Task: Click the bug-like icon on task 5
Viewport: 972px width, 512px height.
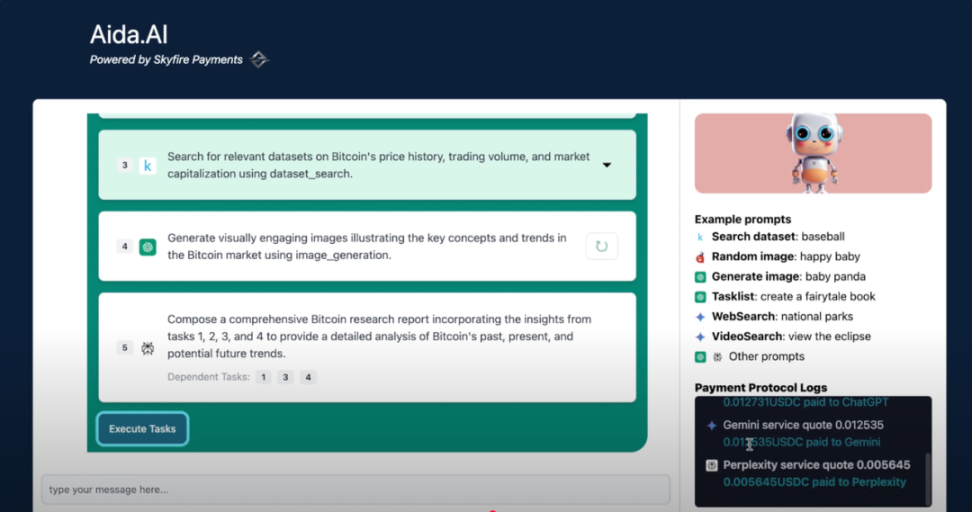Action: click(148, 348)
